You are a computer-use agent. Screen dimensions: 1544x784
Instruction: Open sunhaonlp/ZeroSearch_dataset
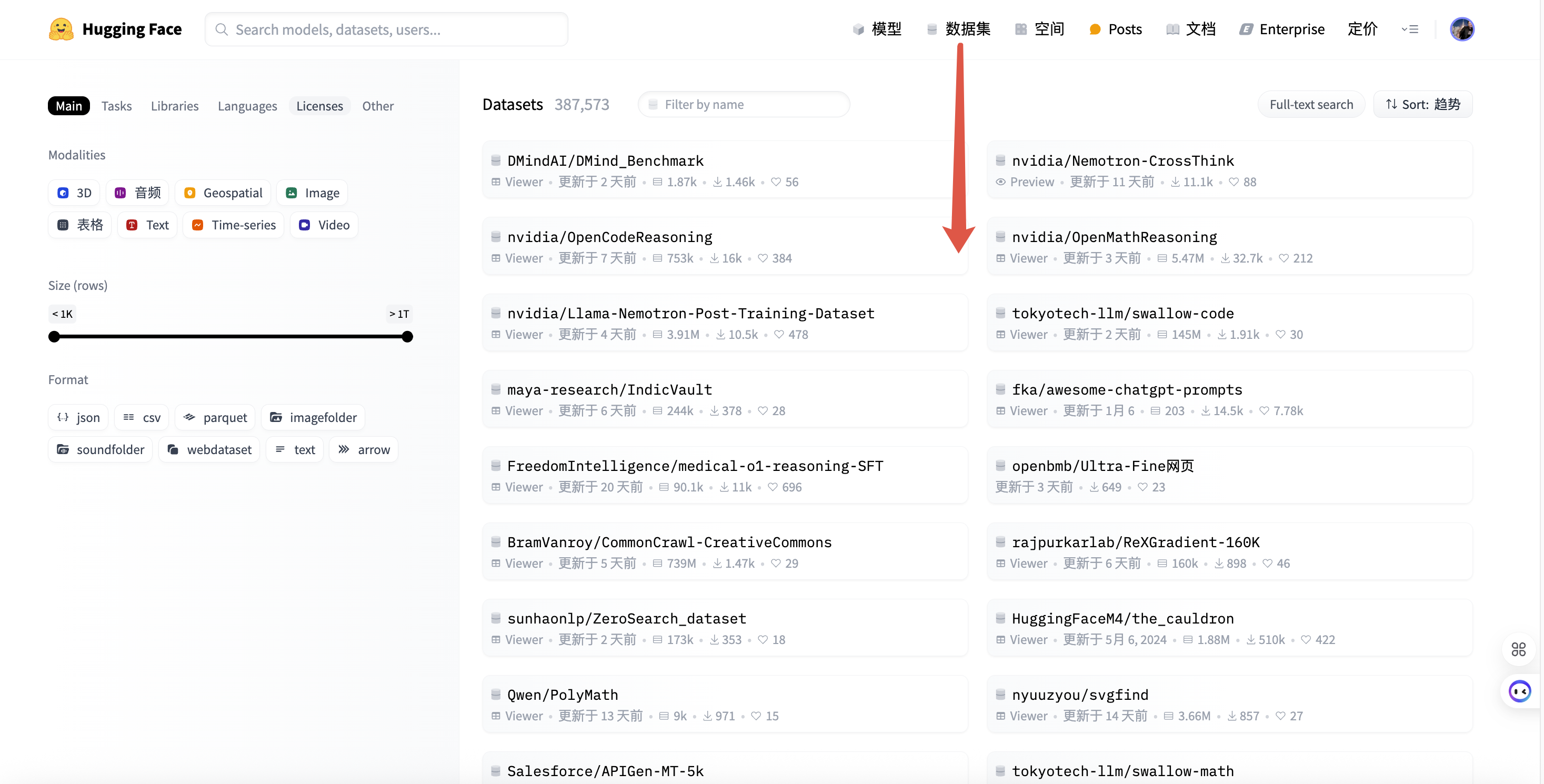[725, 627]
